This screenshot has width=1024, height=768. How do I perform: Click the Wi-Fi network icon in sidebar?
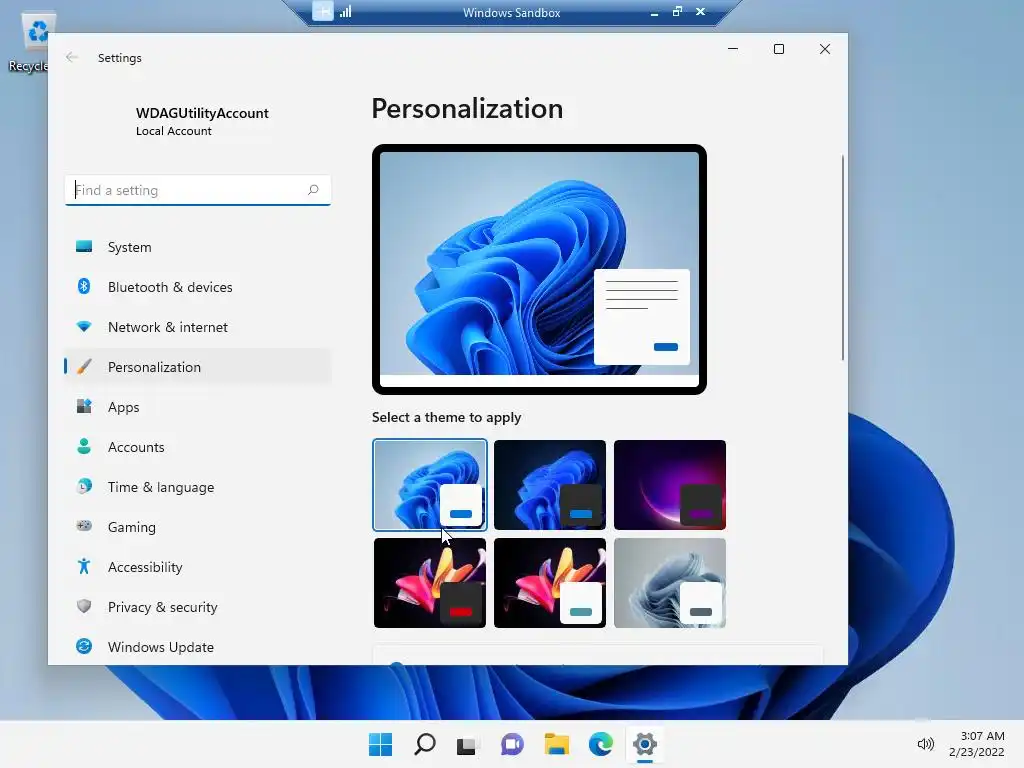click(x=84, y=326)
